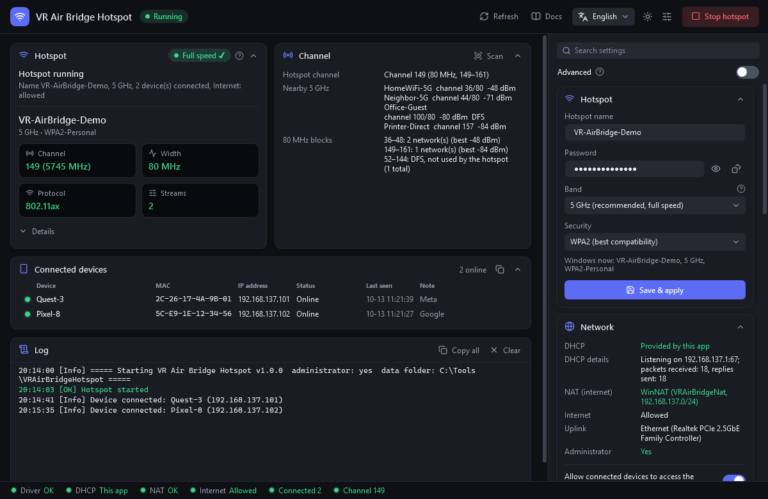
Task: Click DHCP This app status entry
Action: (97, 490)
